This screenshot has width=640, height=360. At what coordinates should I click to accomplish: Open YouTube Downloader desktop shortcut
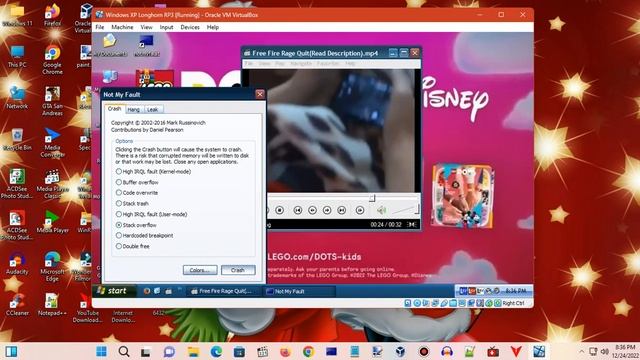(x=87, y=308)
